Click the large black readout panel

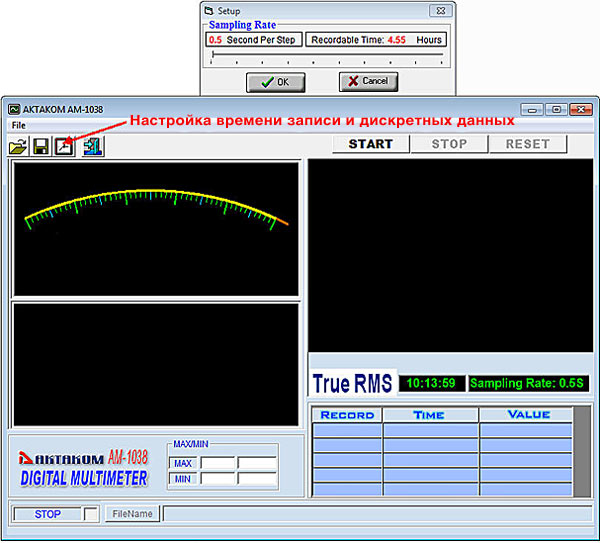click(x=450, y=255)
